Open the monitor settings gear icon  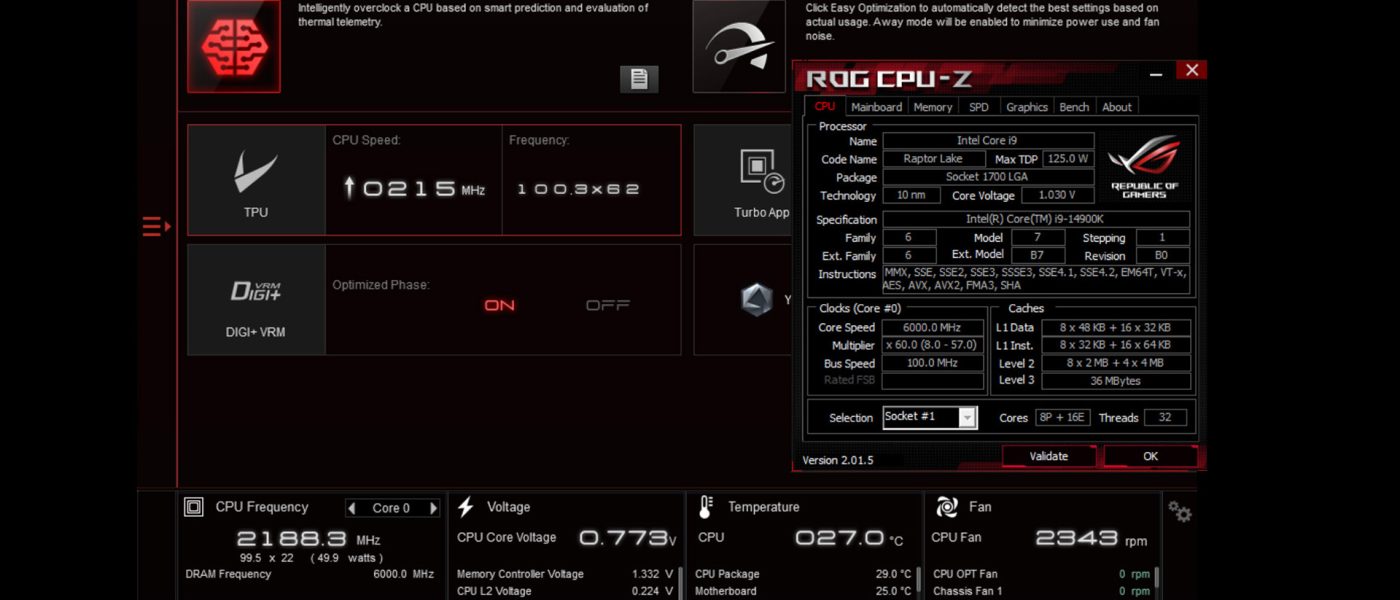click(1180, 512)
